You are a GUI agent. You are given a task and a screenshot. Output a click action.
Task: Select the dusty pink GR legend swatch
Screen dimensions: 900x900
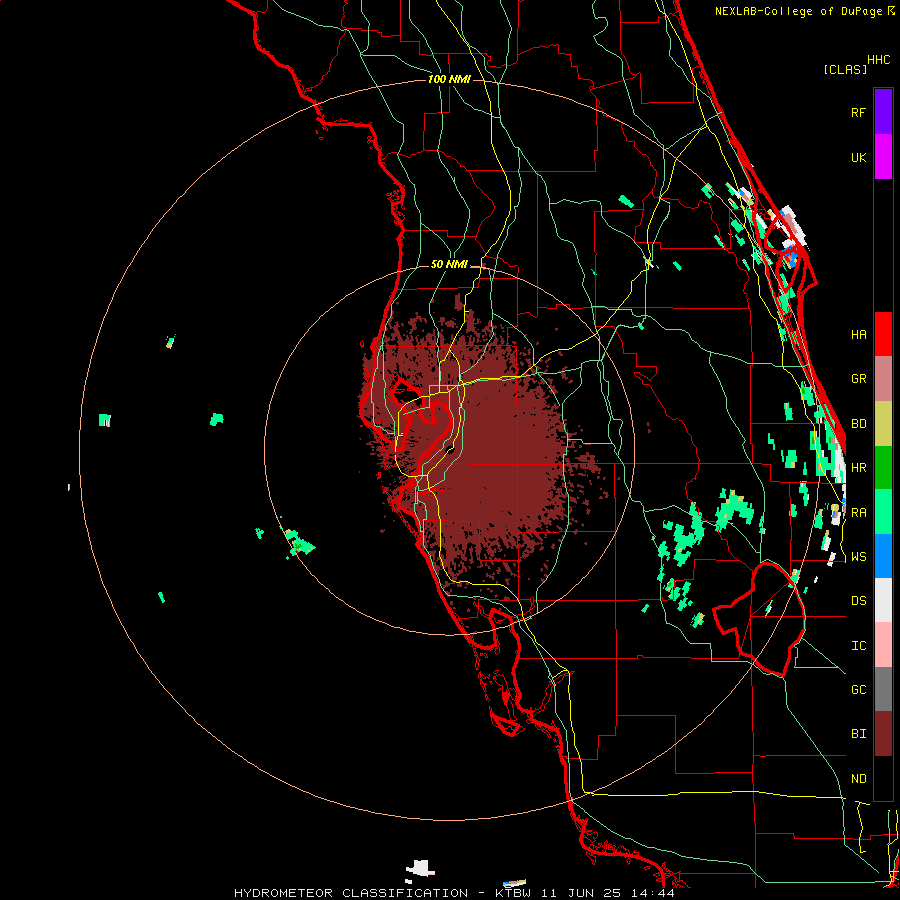[883, 379]
